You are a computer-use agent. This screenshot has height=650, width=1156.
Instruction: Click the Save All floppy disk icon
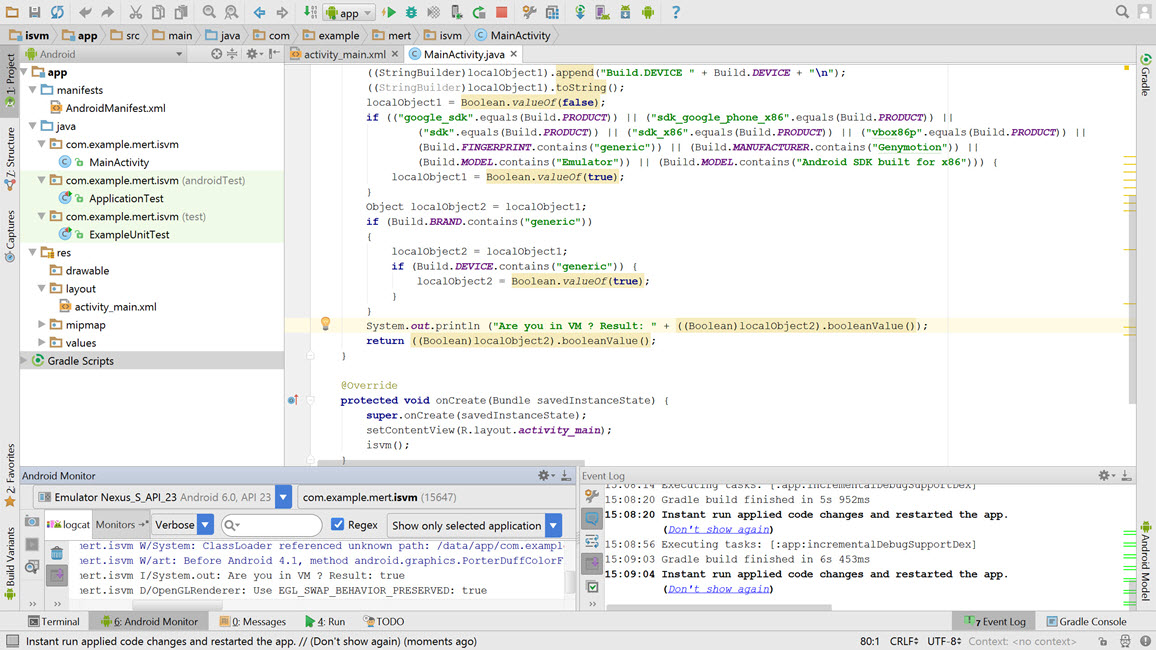click(x=35, y=12)
